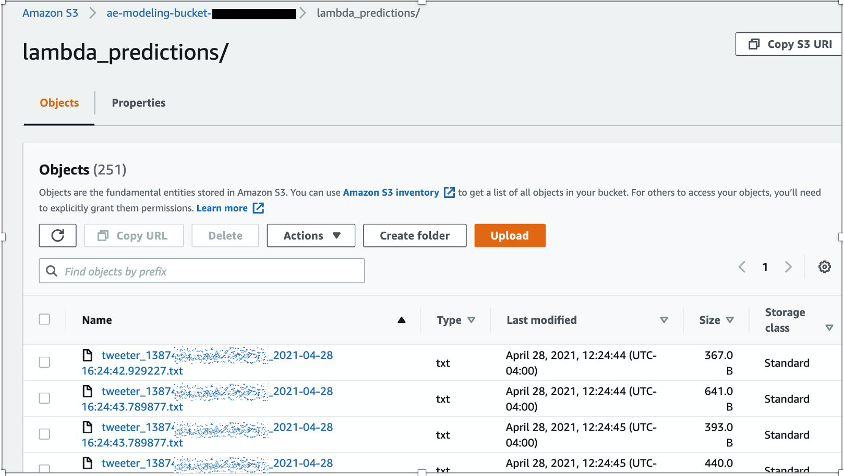Click file icon of 16:24:42.929227.txt object
This screenshot has width=844, height=476.
point(87,355)
